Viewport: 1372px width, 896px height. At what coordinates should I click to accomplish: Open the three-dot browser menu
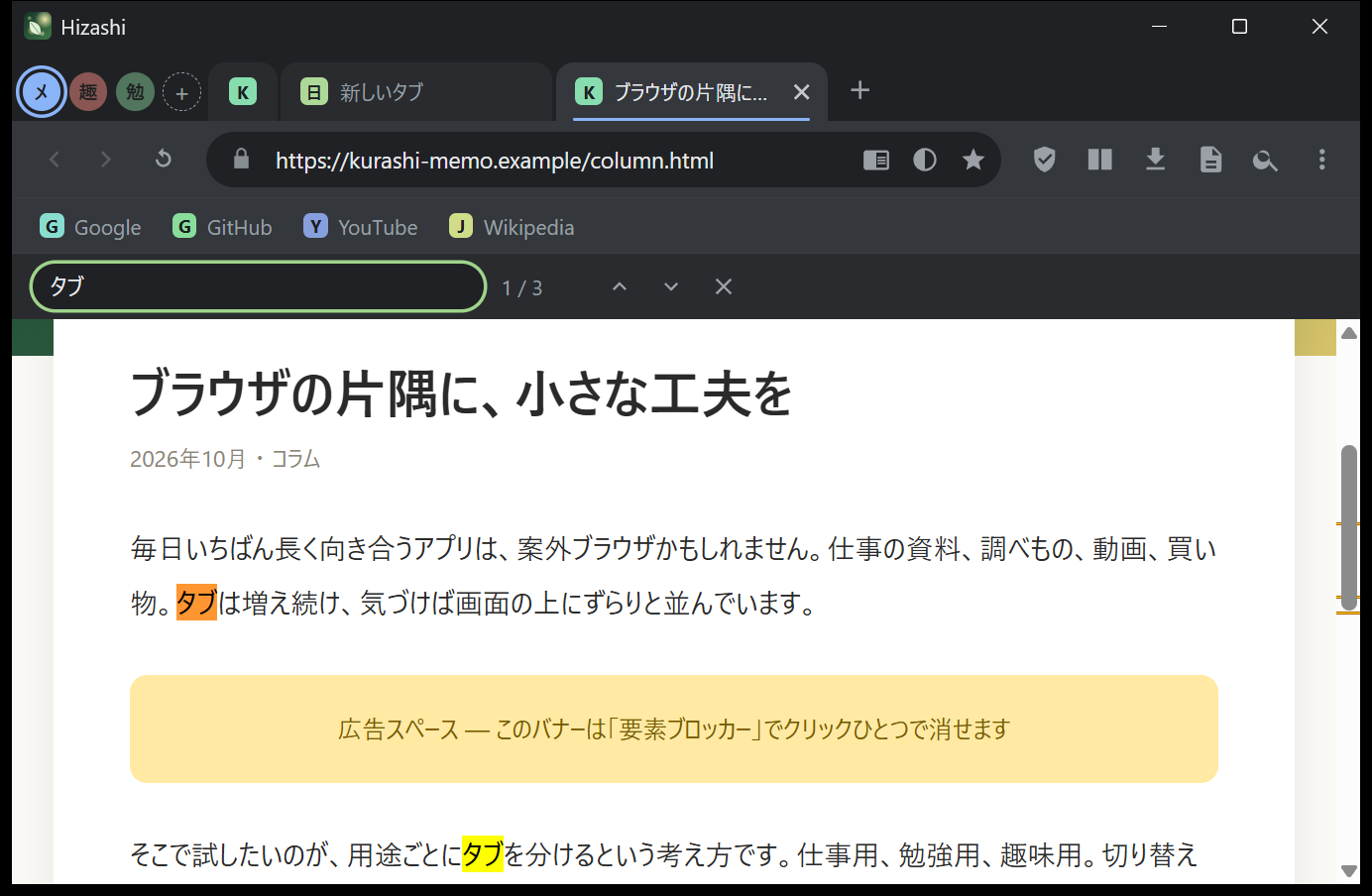pyautogui.click(x=1321, y=160)
